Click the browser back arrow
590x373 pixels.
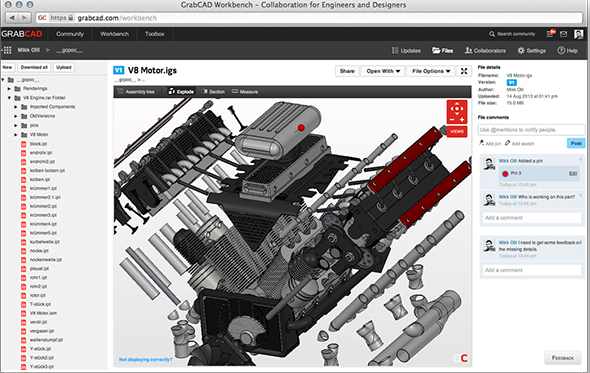coord(12,18)
